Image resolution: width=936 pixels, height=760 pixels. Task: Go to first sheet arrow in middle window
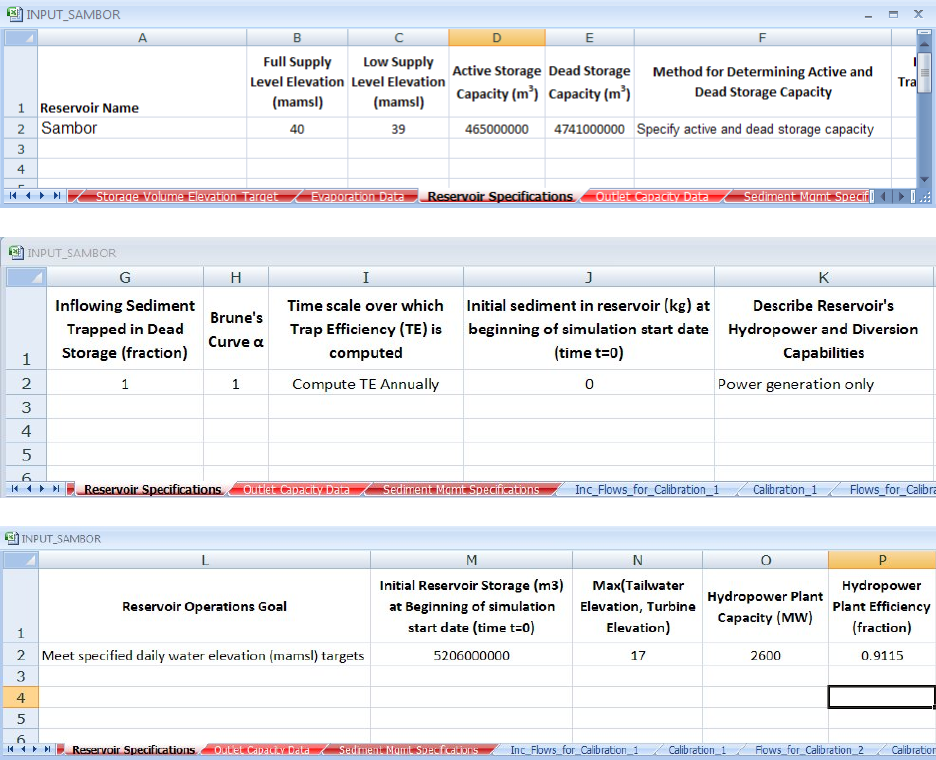(14, 488)
